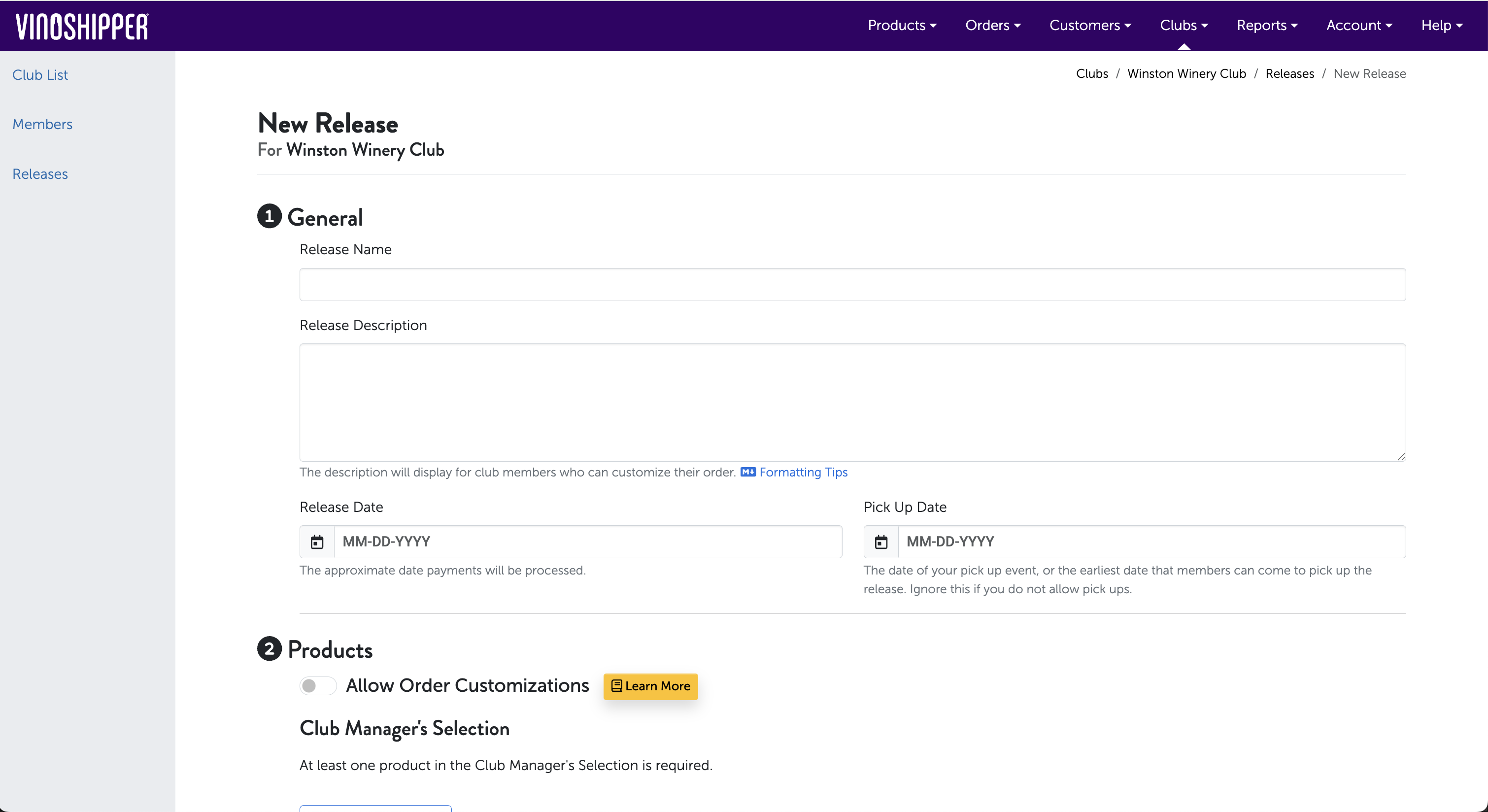The width and height of the screenshot is (1488, 812).
Task: Toggle Allow Order Customizations switch
Action: tap(317, 685)
